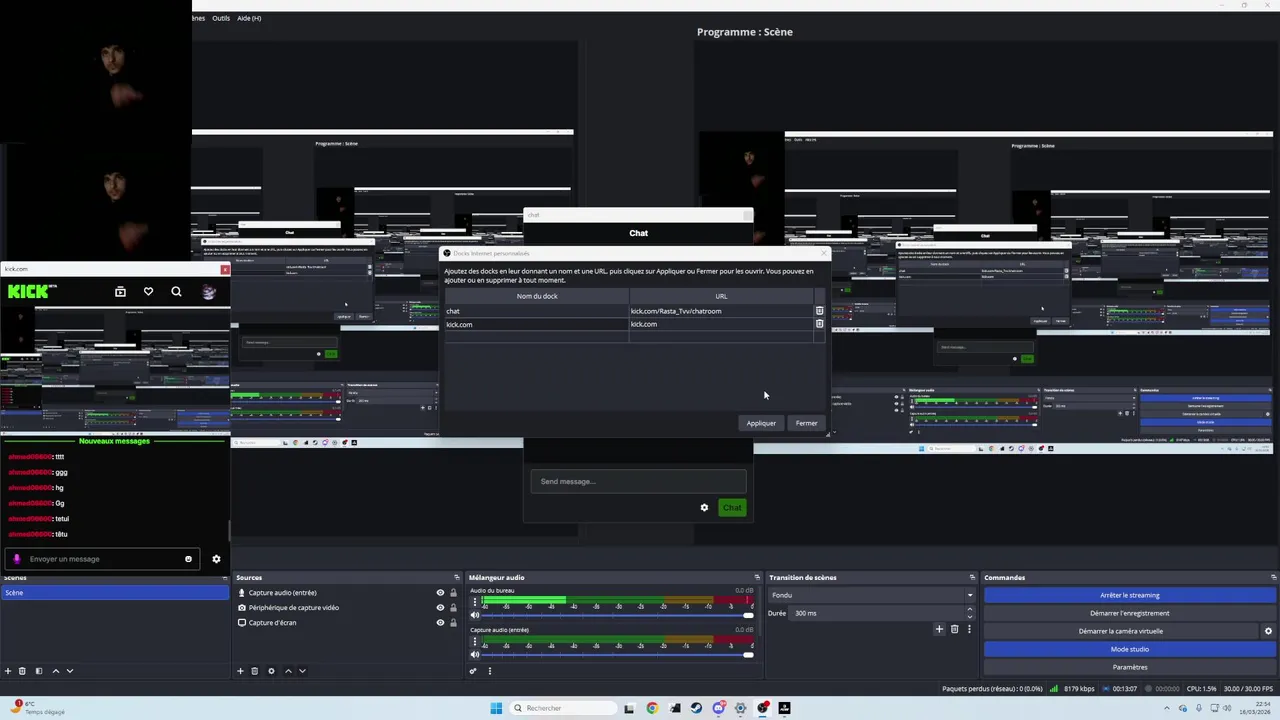1280x720 pixels.
Task: Open scene filters icon in Scènes panel
Action: [39, 671]
